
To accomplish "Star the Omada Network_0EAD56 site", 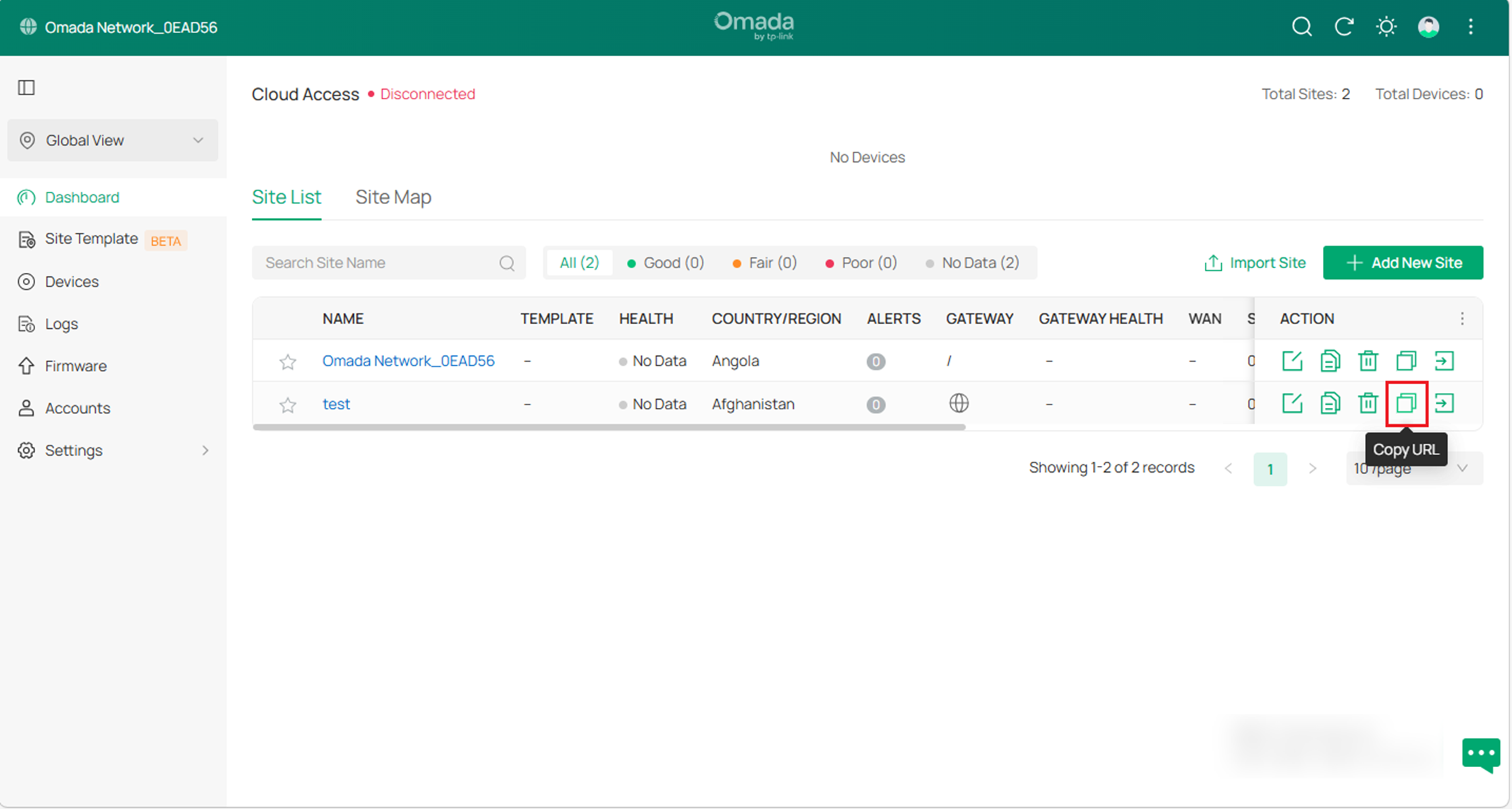I will [288, 362].
